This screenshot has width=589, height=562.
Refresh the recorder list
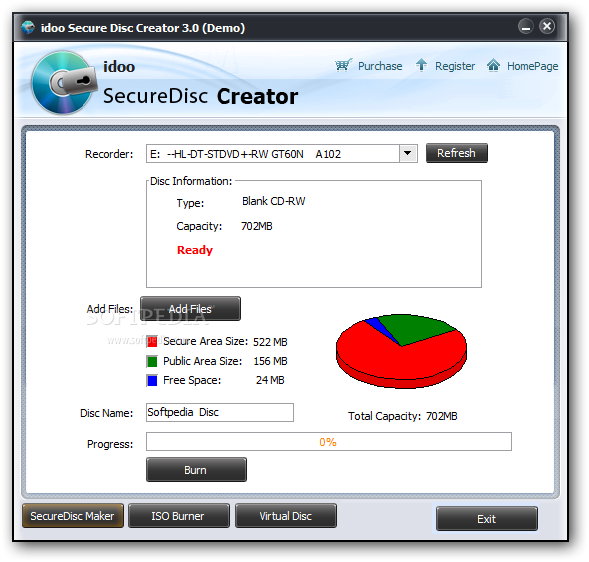(456, 153)
